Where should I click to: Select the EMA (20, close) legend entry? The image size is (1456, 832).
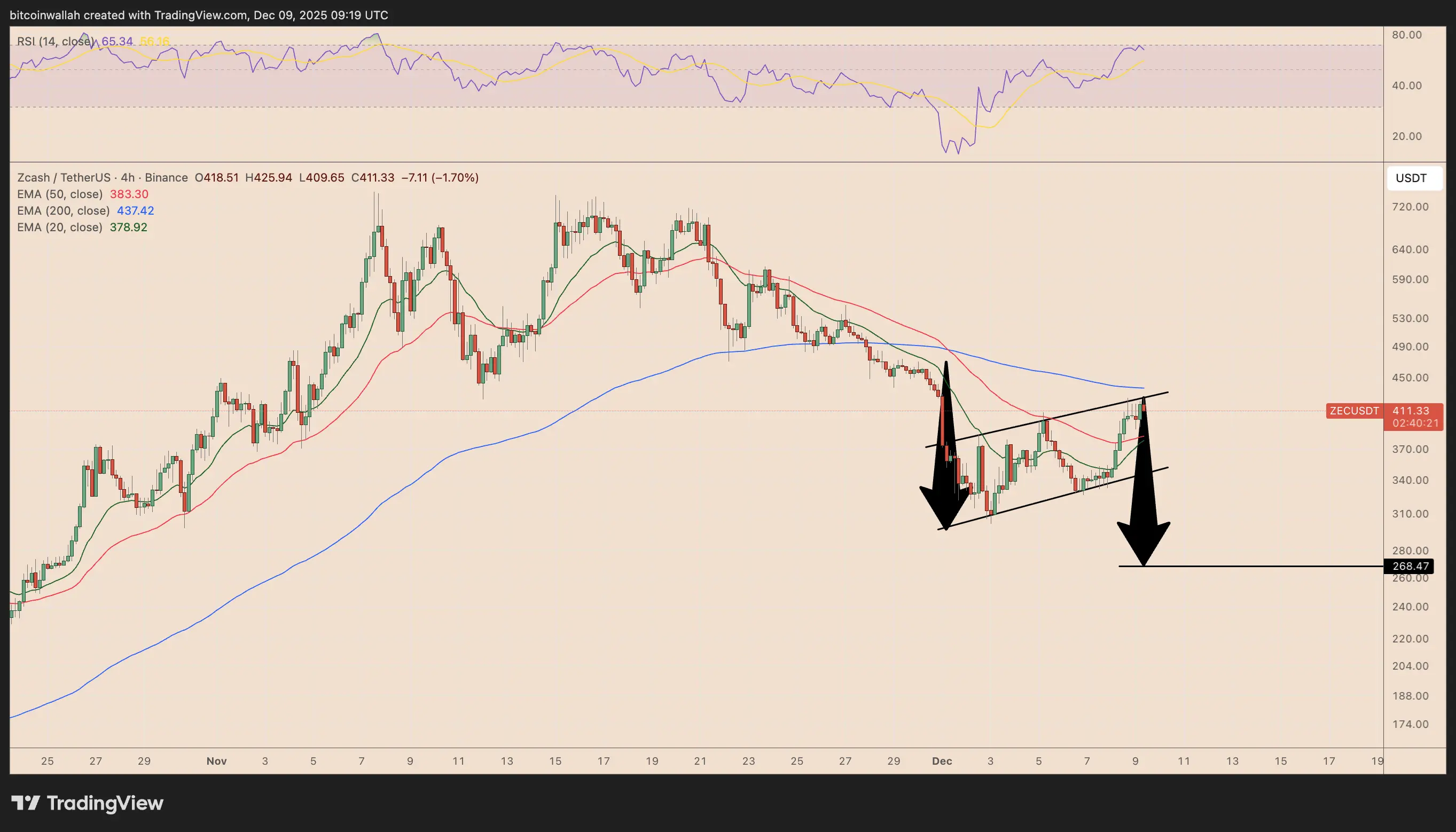[60, 227]
